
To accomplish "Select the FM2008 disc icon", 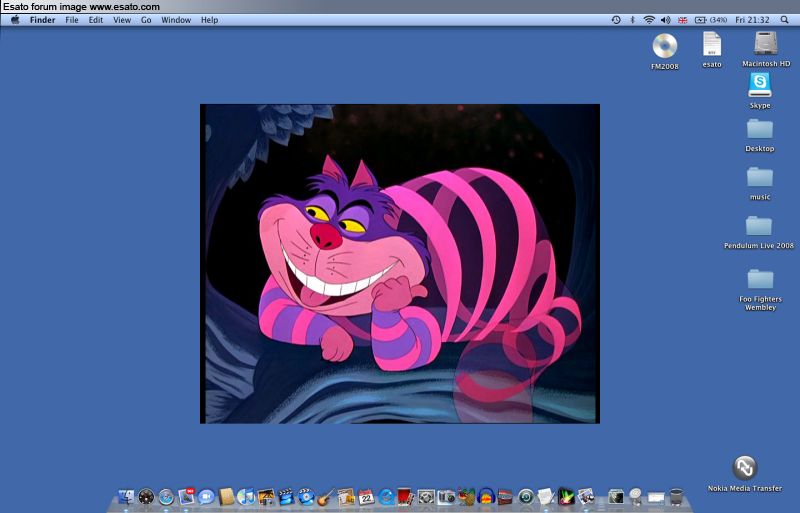I will click(x=665, y=46).
